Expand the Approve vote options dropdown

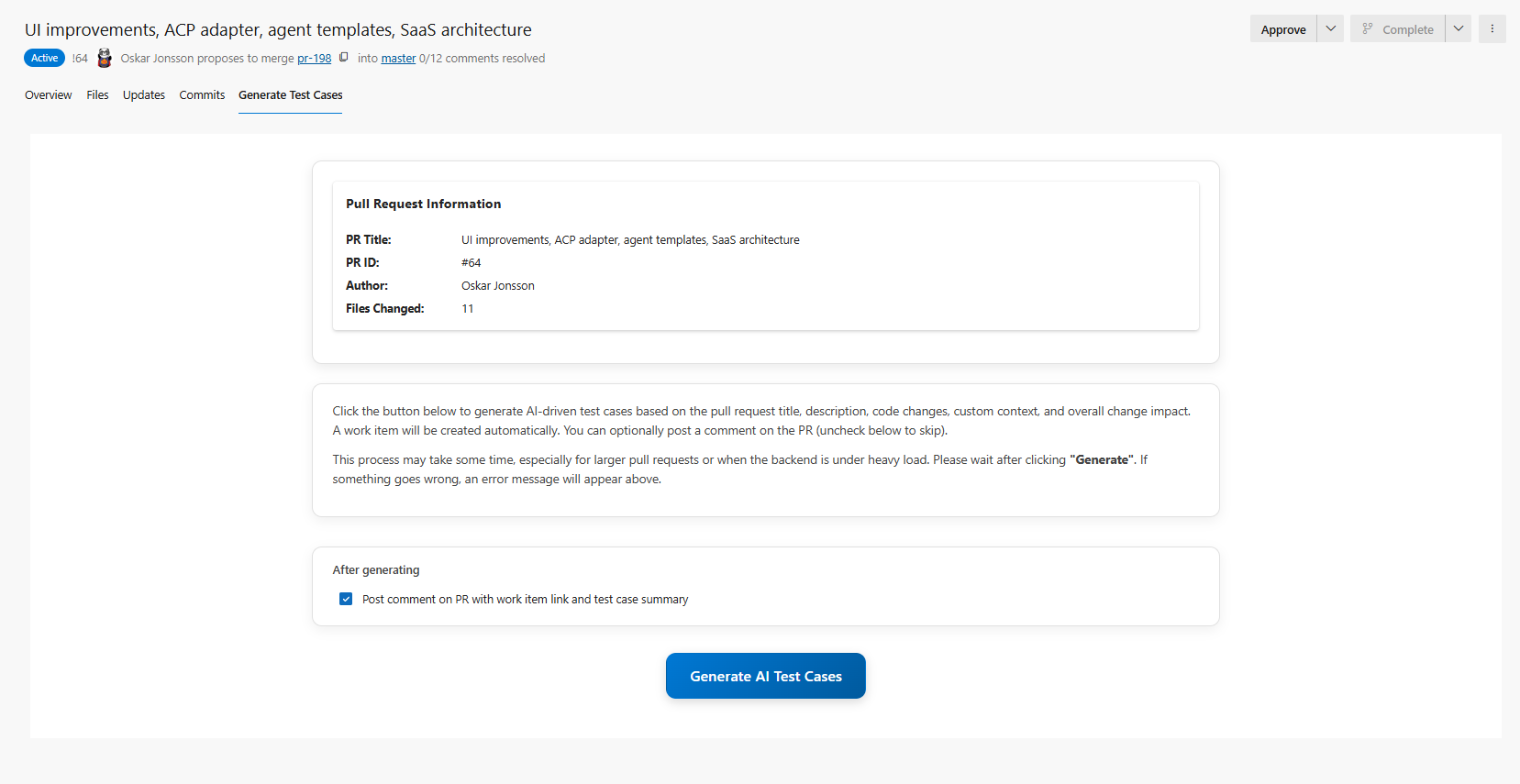(1330, 29)
